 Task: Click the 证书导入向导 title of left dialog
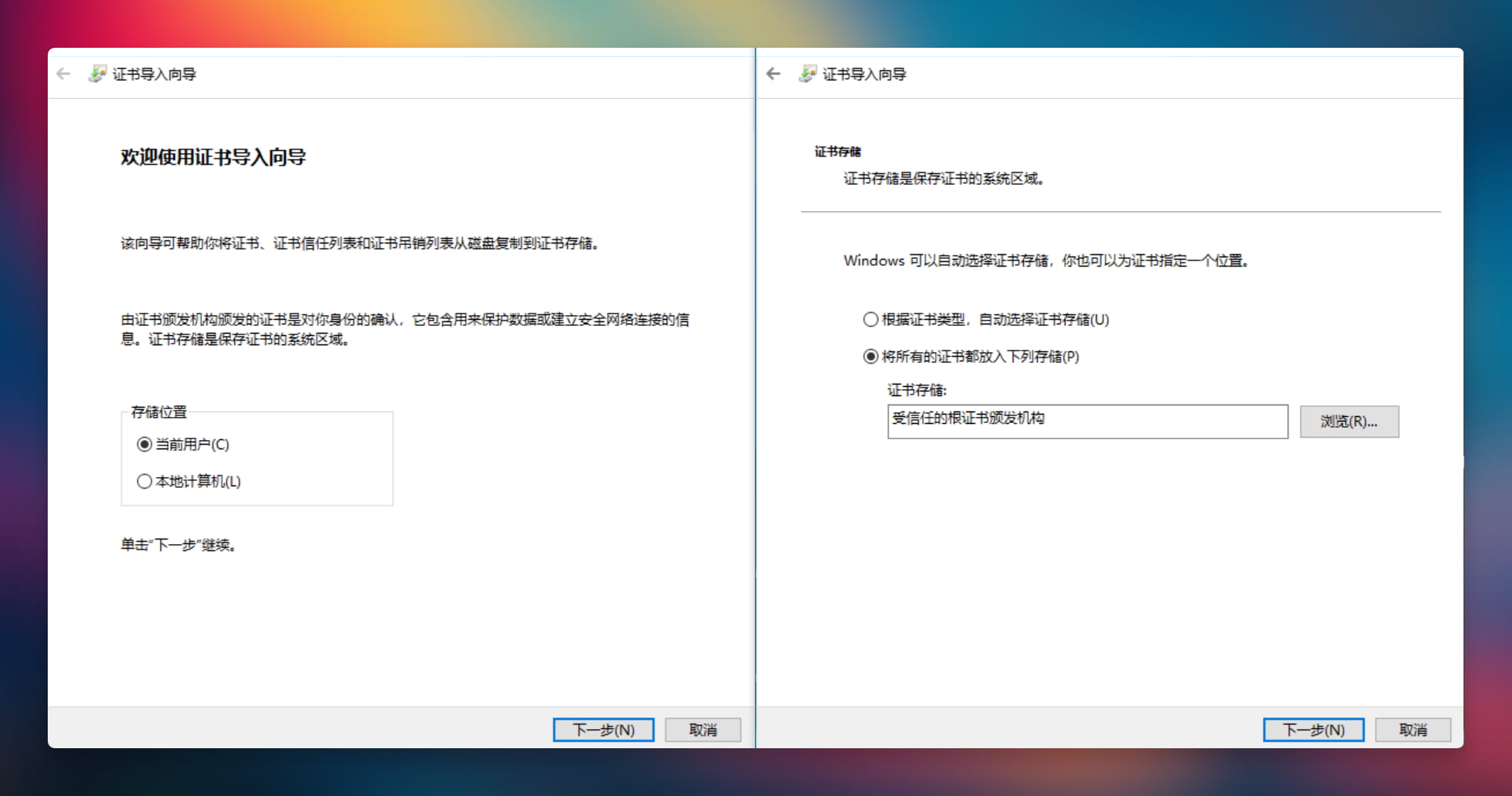tap(154, 75)
